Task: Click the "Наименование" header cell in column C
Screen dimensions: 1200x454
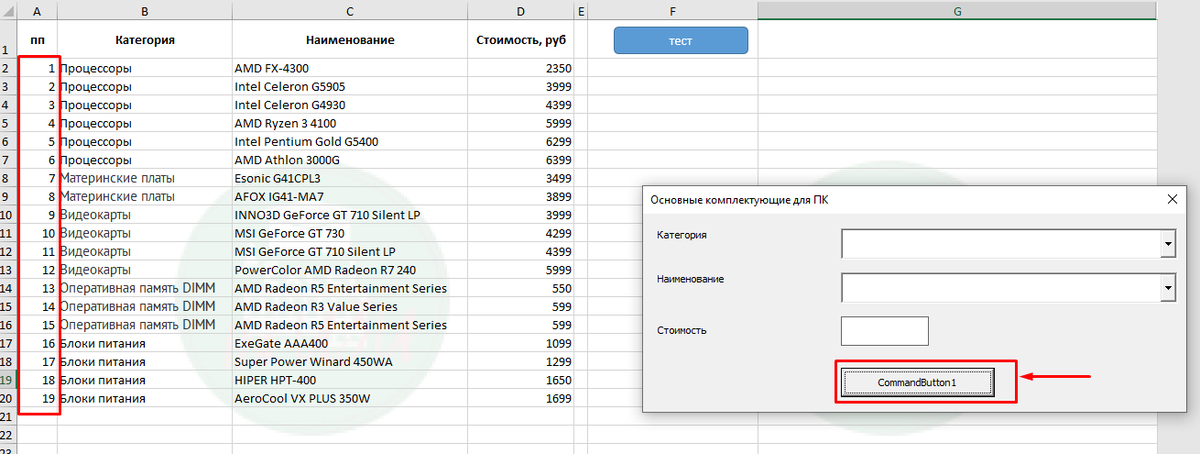Action: [x=350, y=41]
